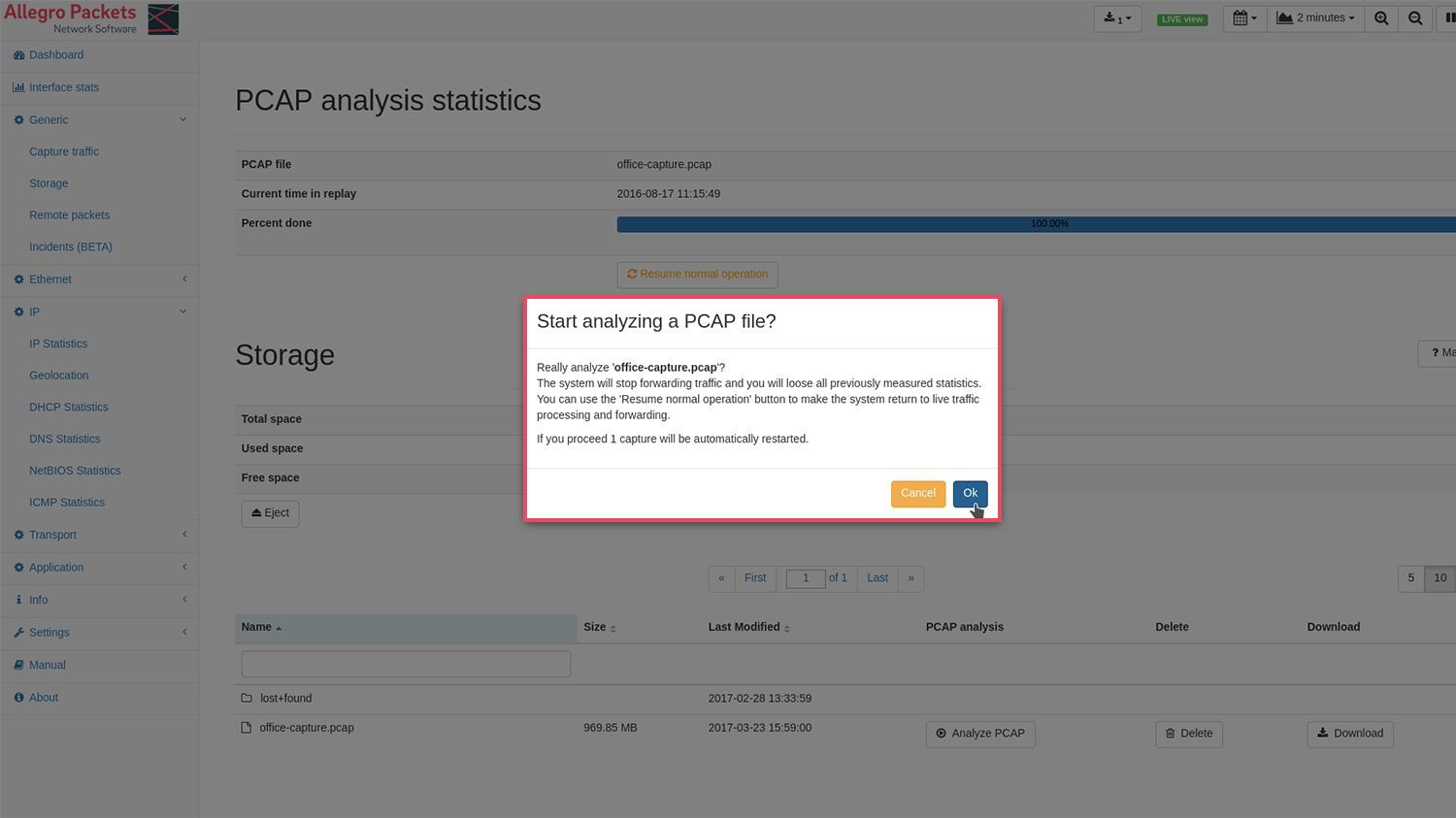The width and height of the screenshot is (1456, 818).
Task: Open the 2 minutes interval dropdown
Action: pyautogui.click(x=1315, y=18)
